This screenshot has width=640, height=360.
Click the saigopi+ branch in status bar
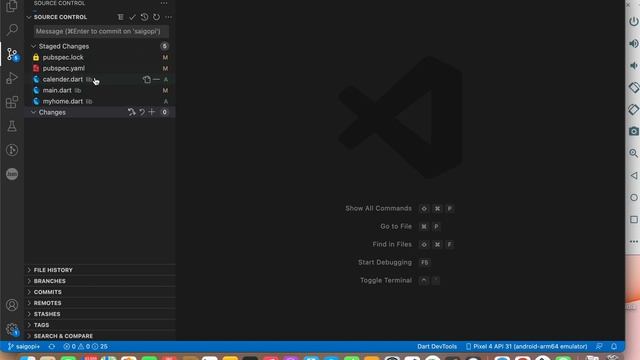24,347
